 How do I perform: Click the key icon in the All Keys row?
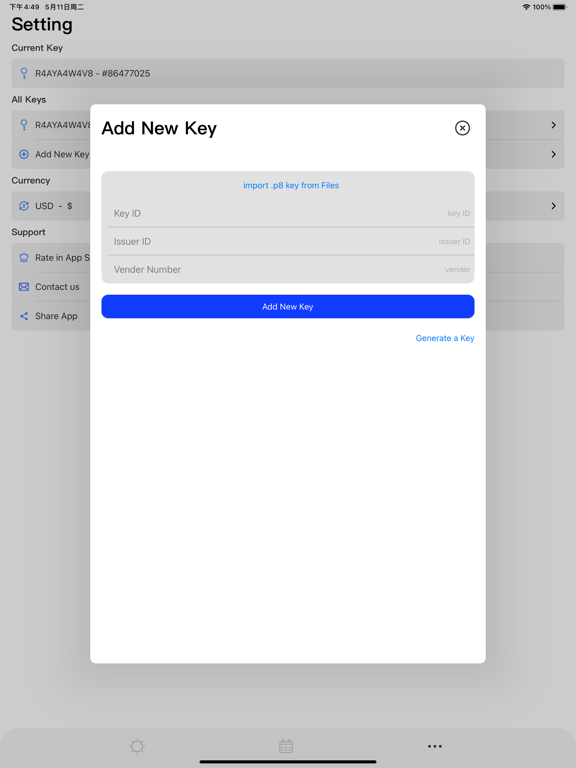click(x=24, y=125)
